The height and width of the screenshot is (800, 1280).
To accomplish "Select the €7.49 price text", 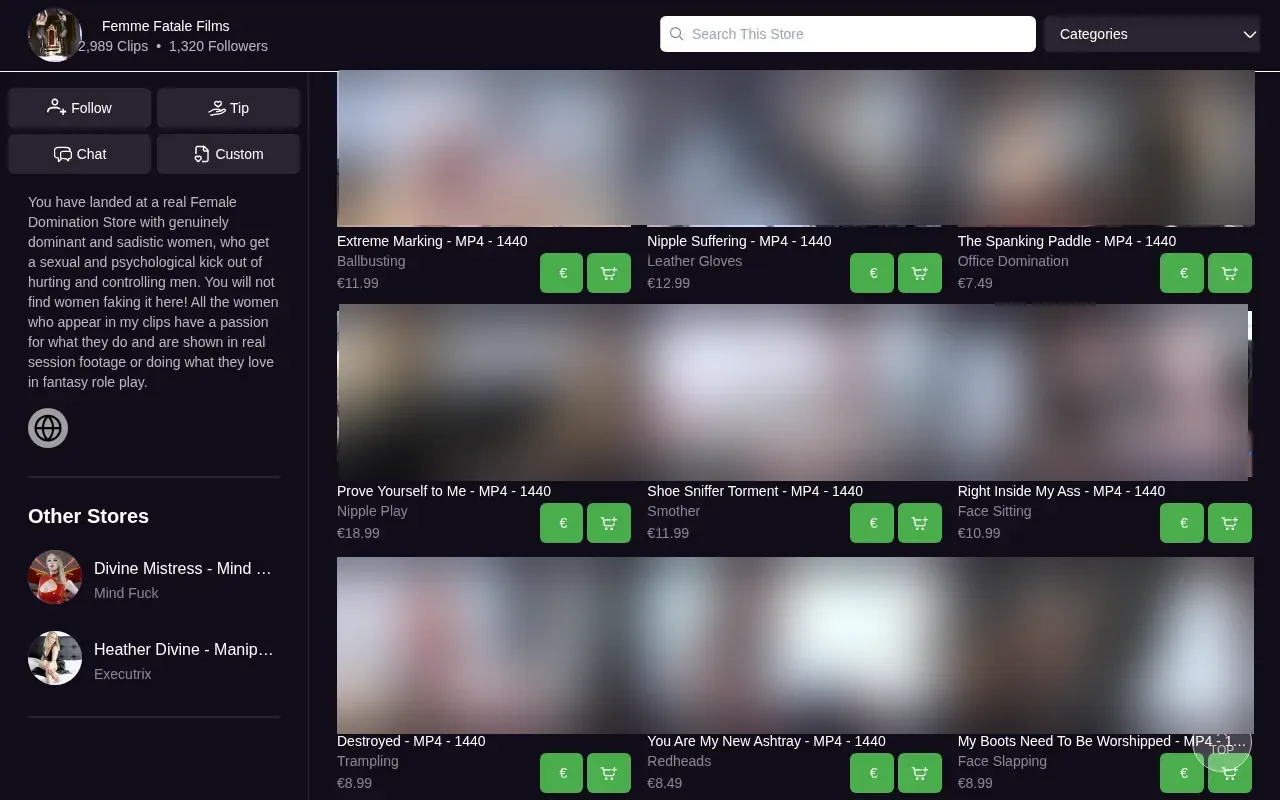I will click(975, 283).
